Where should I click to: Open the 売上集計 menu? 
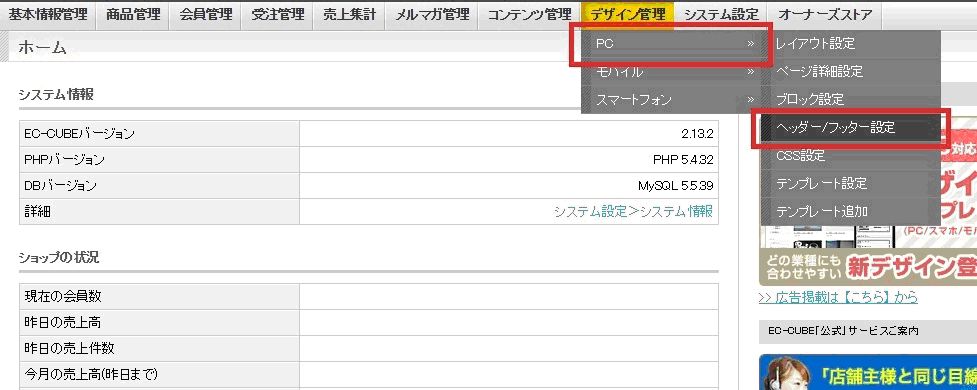tap(349, 15)
